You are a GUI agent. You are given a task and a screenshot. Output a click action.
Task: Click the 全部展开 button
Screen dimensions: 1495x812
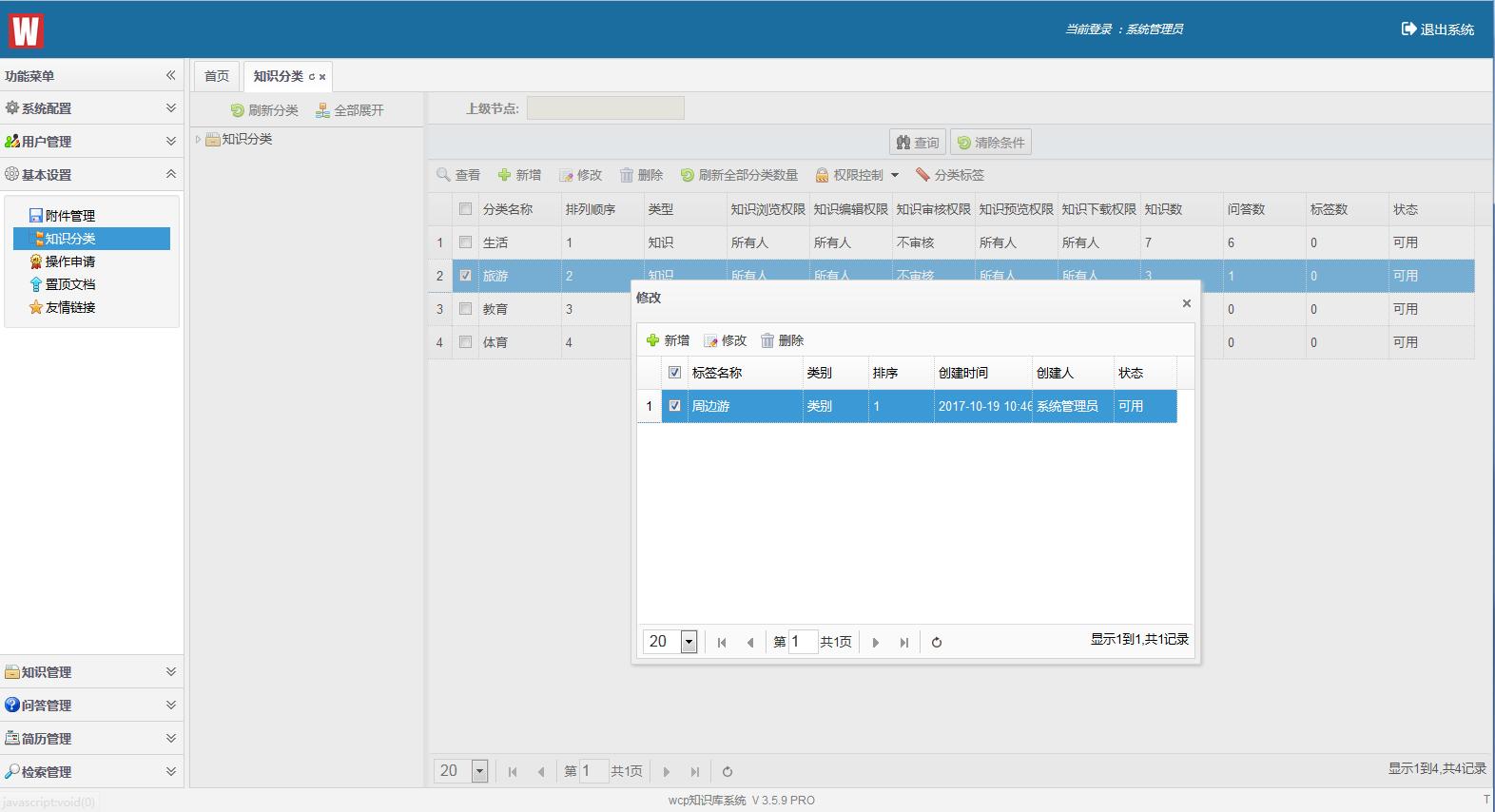(350, 110)
